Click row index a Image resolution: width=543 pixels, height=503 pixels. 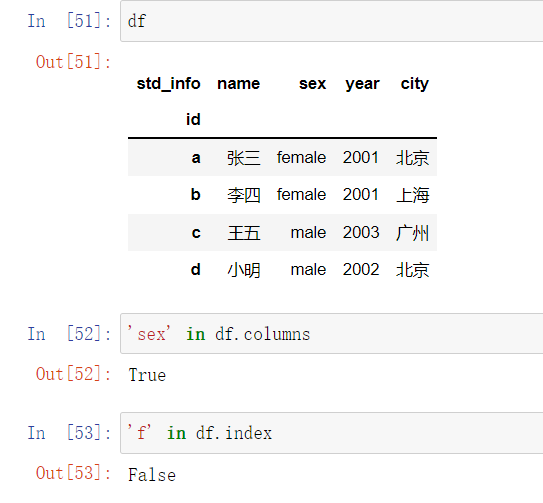pyautogui.click(x=196, y=158)
